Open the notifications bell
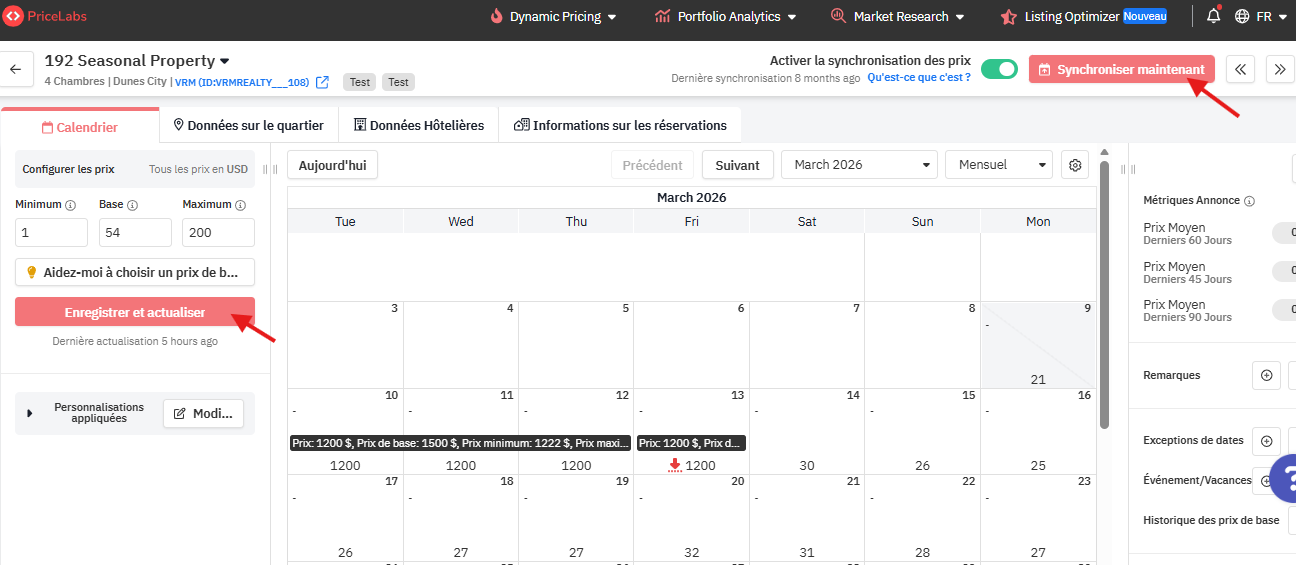This screenshot has height=565, width=1296. coord(1213,16)
